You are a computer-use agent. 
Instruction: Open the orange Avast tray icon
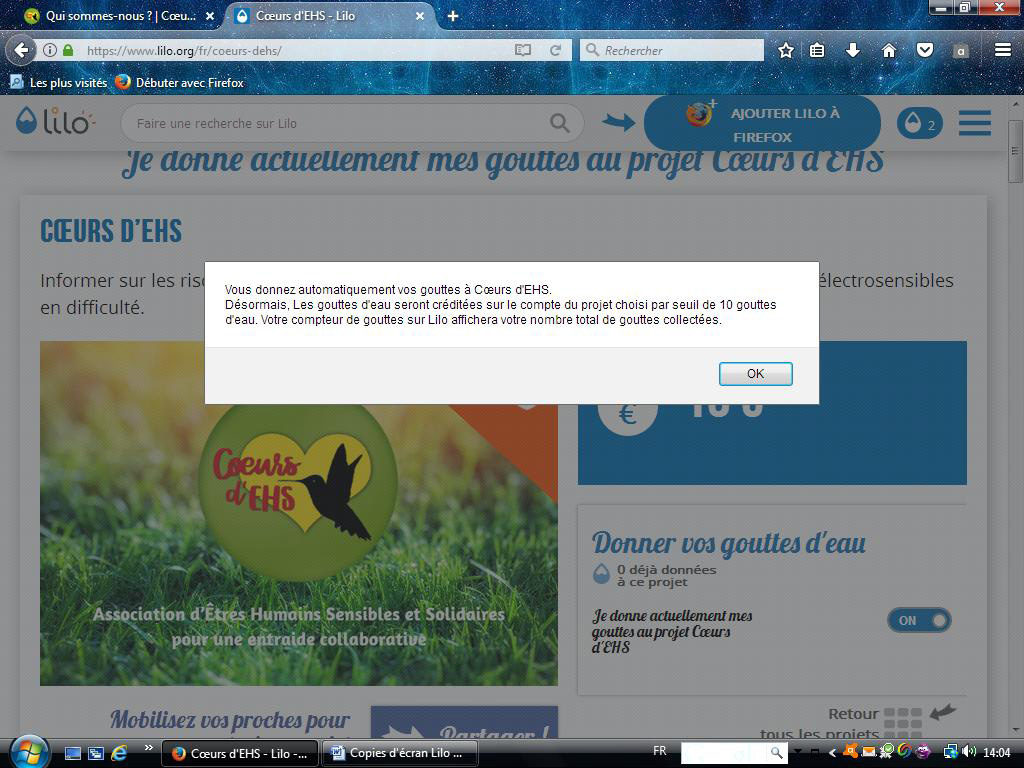pyautogui.click(x=851, y=750)
